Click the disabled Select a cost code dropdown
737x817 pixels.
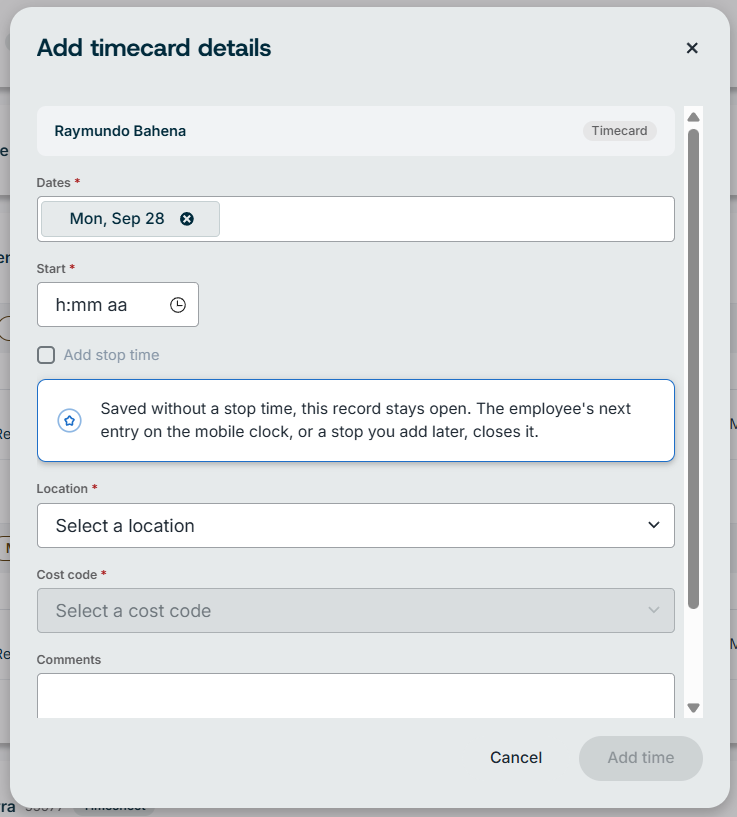click(355, 611)
